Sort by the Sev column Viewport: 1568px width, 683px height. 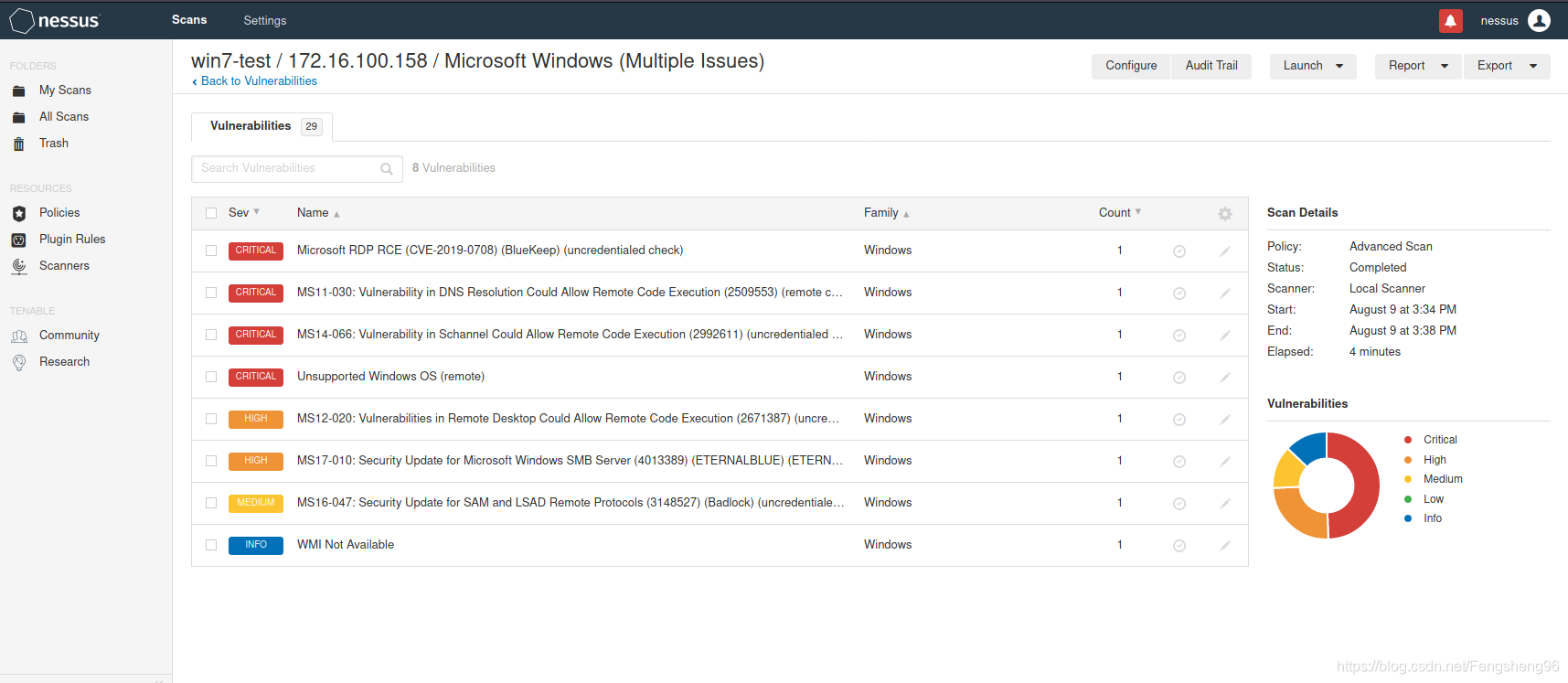tap(244, 213)
